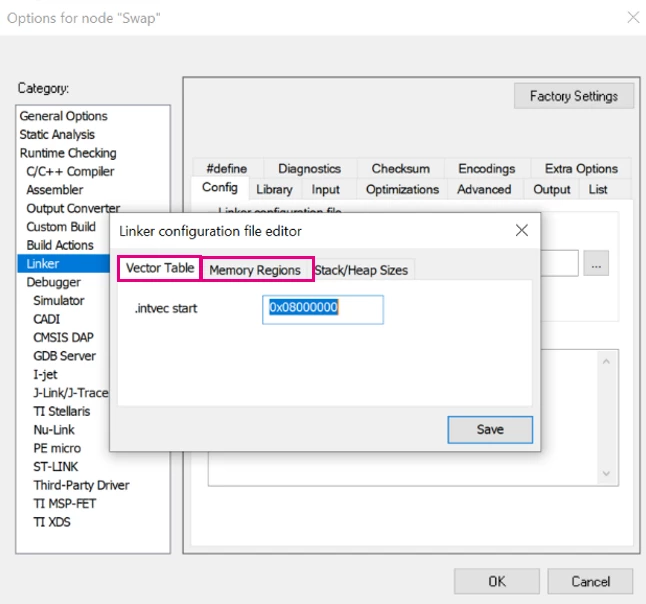Select CADI category
The height and width of the screenshot is (604, 646).
47,319
